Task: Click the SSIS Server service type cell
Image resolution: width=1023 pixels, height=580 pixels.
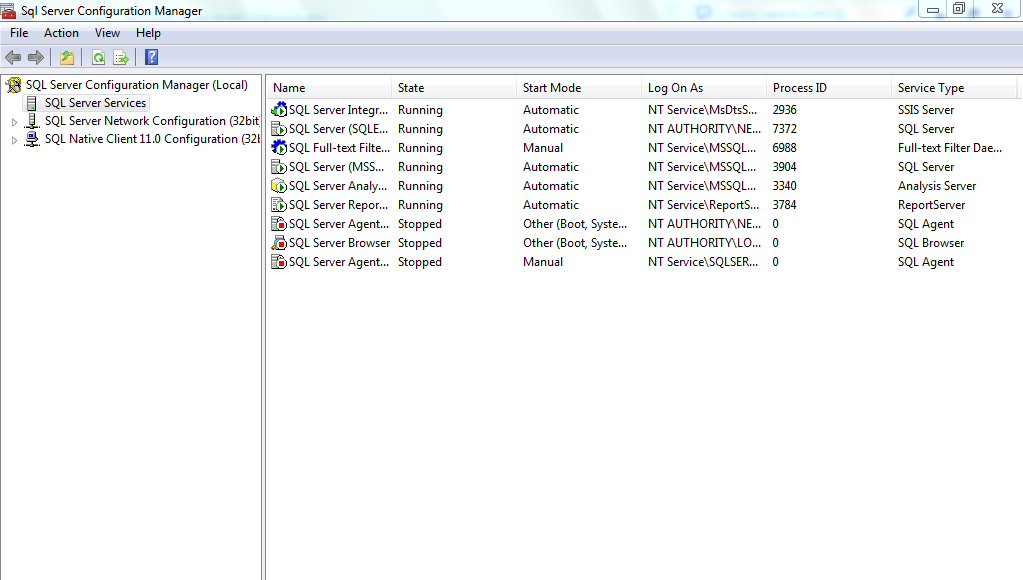Action: [x=926, y=110]
